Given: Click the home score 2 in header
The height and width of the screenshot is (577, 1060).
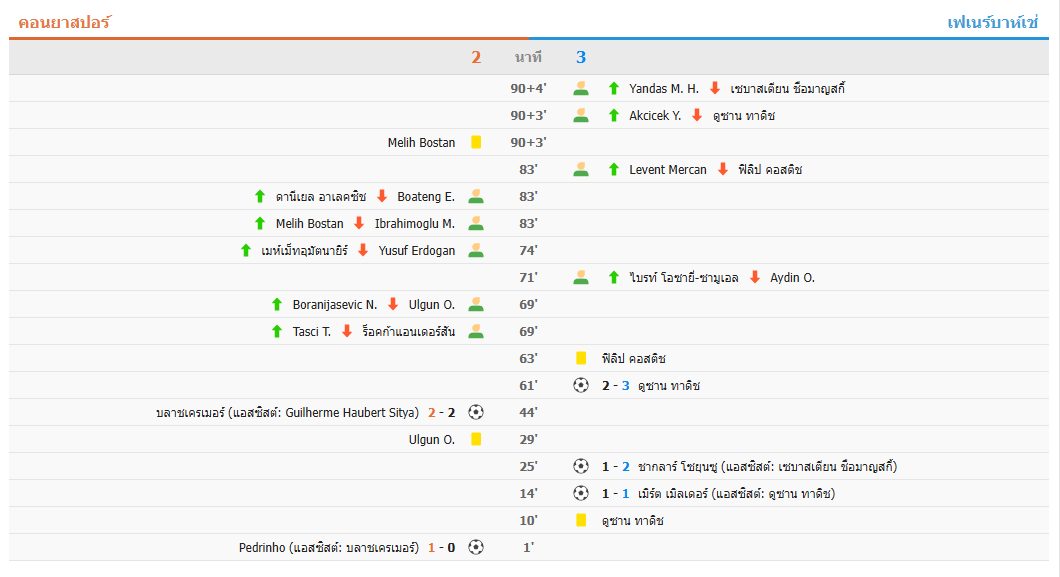Looking at the screenshot, I should pyautogui.click(x=476, y=57).
